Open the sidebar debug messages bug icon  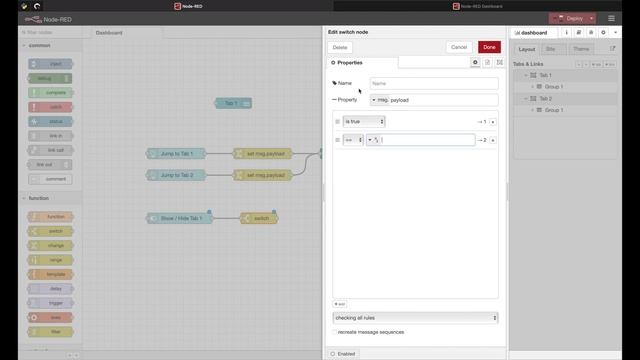tap(591, 33)
